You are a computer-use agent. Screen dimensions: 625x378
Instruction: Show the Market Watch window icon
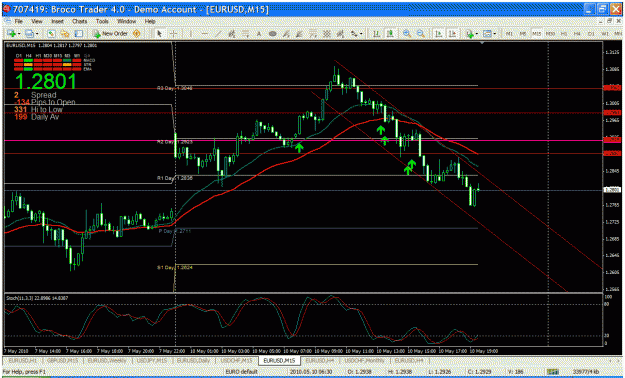(51, 34)
